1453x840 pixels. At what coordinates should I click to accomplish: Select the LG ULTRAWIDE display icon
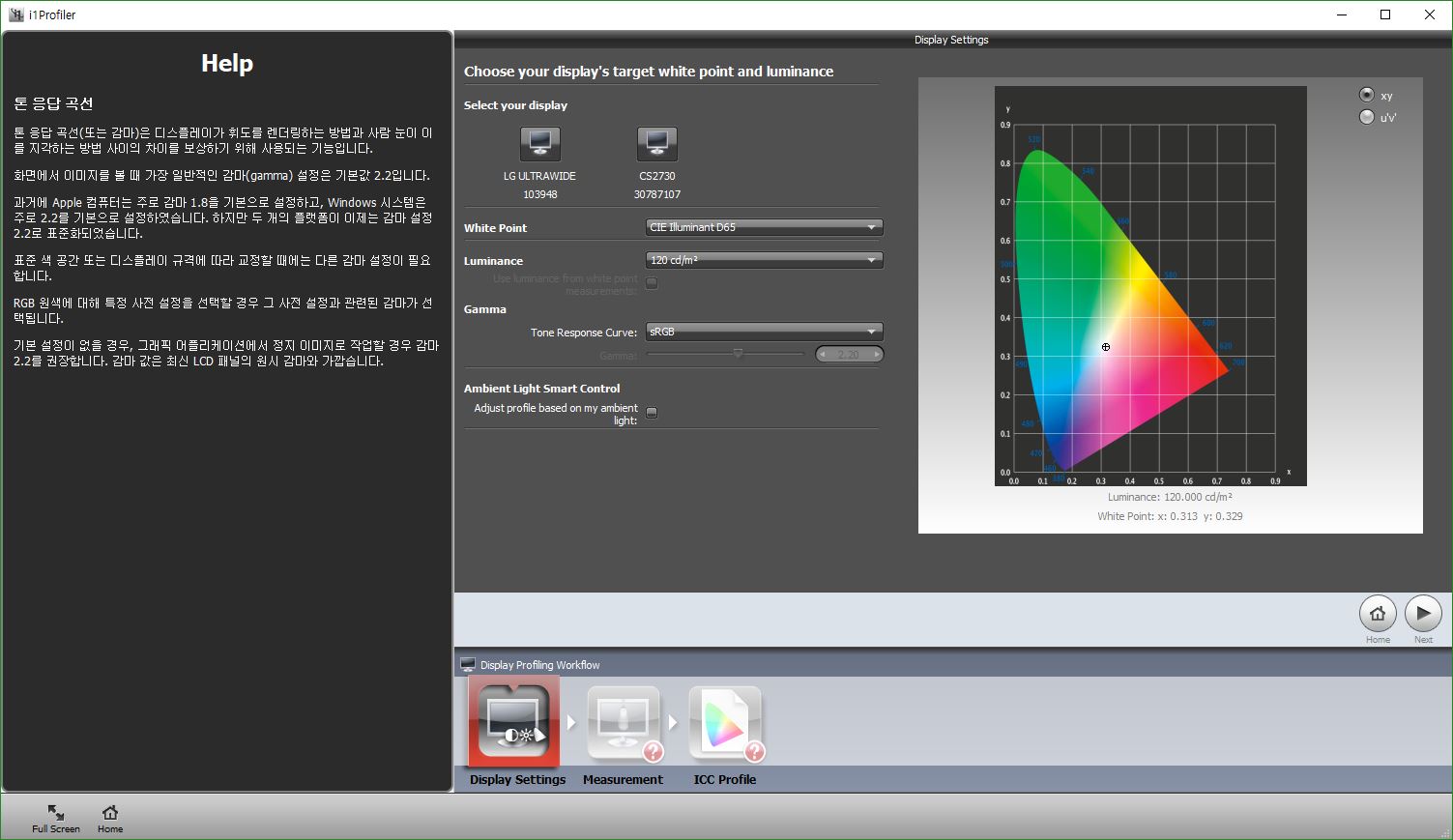pyautogui.click(x=539, y=144)
